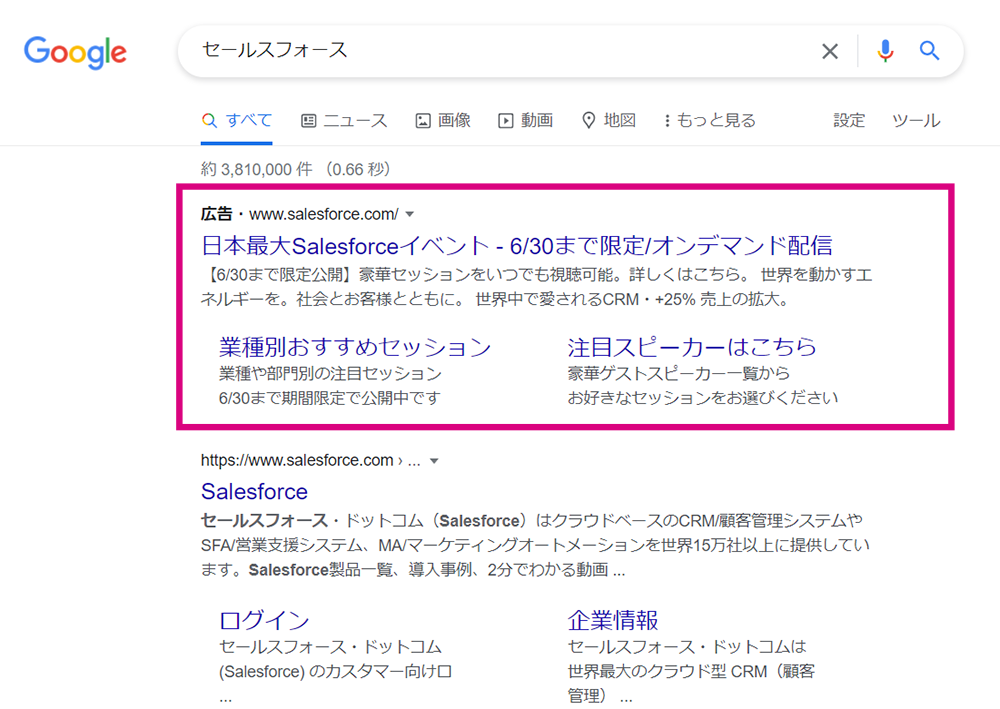Screen dimensions: 1000x709
Task: Open 注目スピーカーはこちら sitelink
Action: tap(692, 347)
